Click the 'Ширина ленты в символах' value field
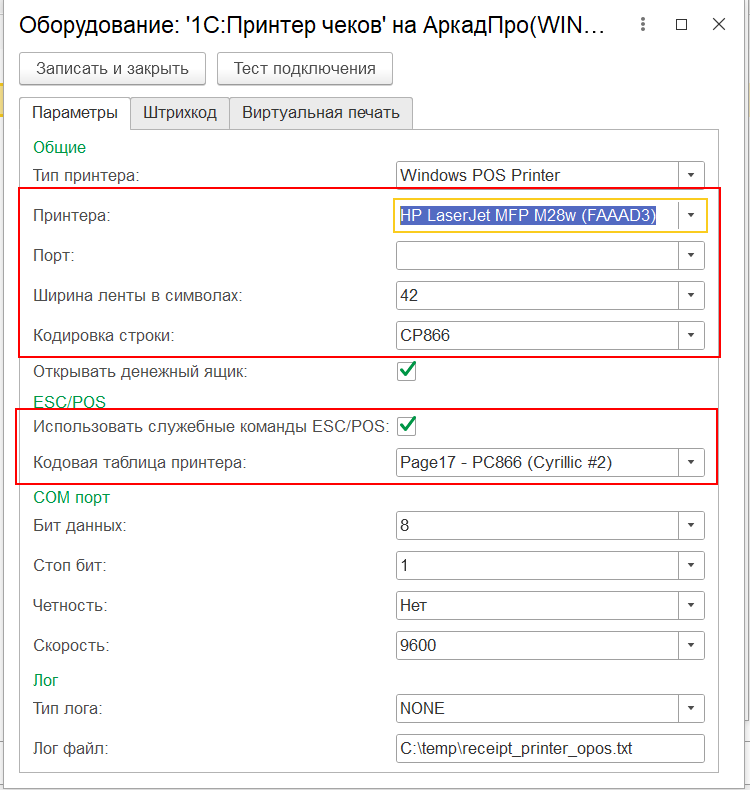This screenshot has height=790, width=750. 537,296
